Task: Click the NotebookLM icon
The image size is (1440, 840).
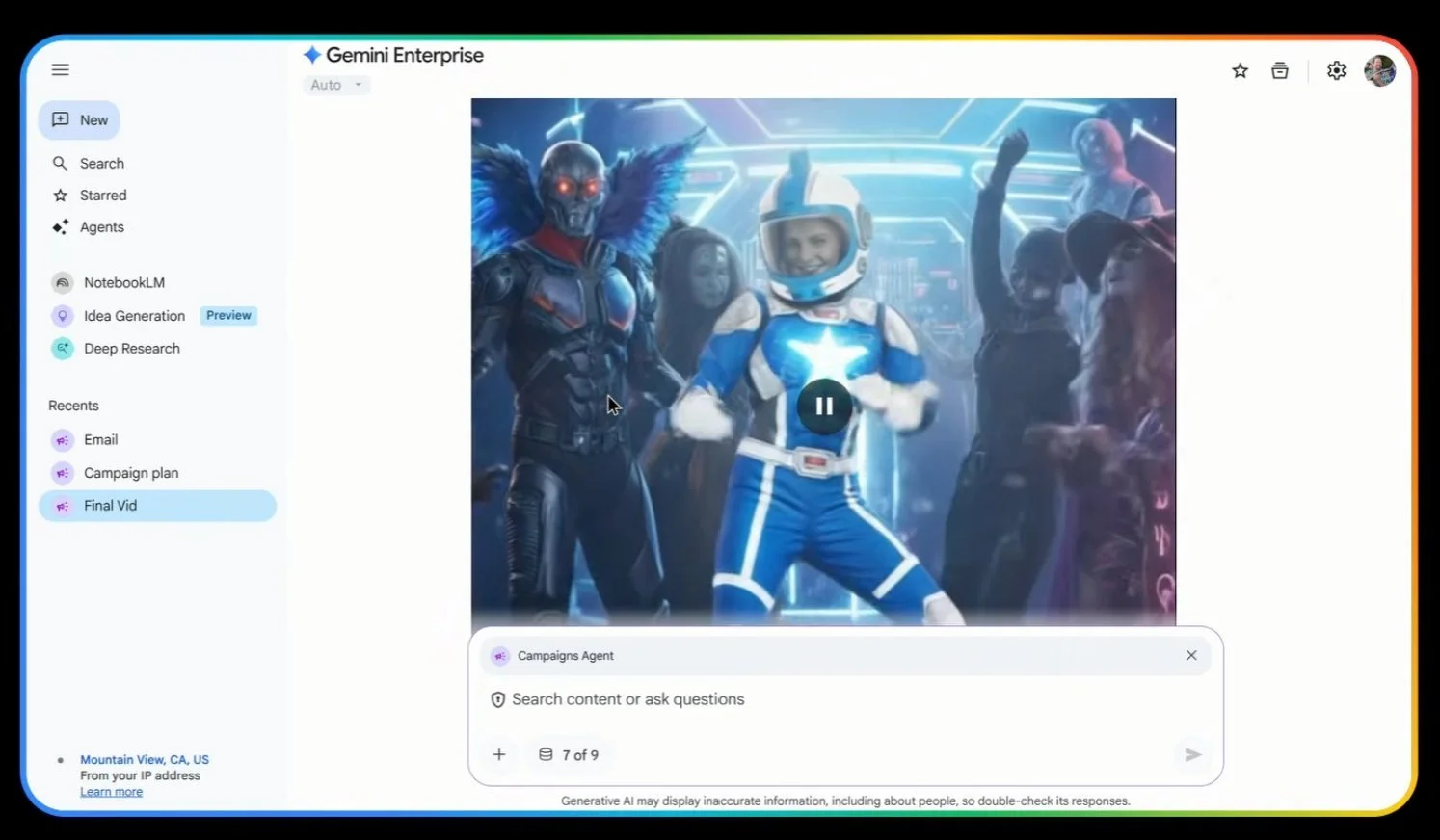Action: pos(63,282)
